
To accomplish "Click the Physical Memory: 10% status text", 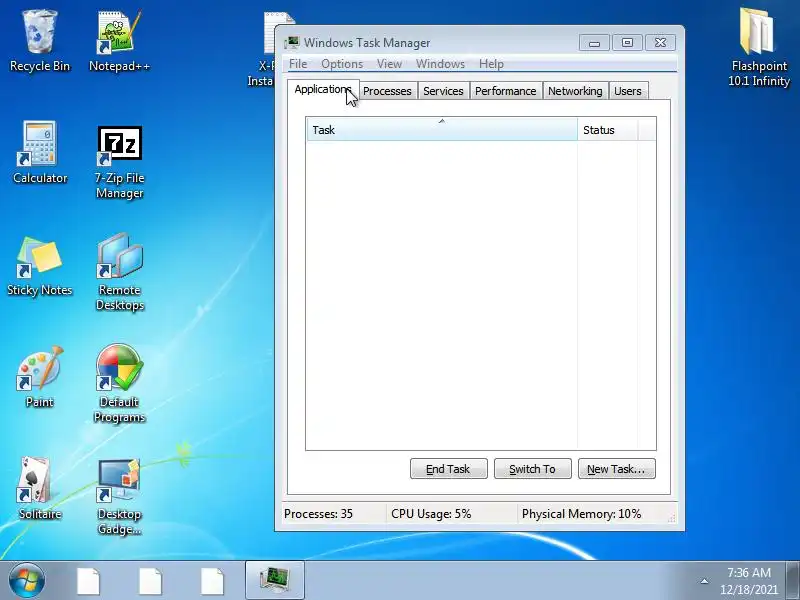I will click(x=582, y=514).
